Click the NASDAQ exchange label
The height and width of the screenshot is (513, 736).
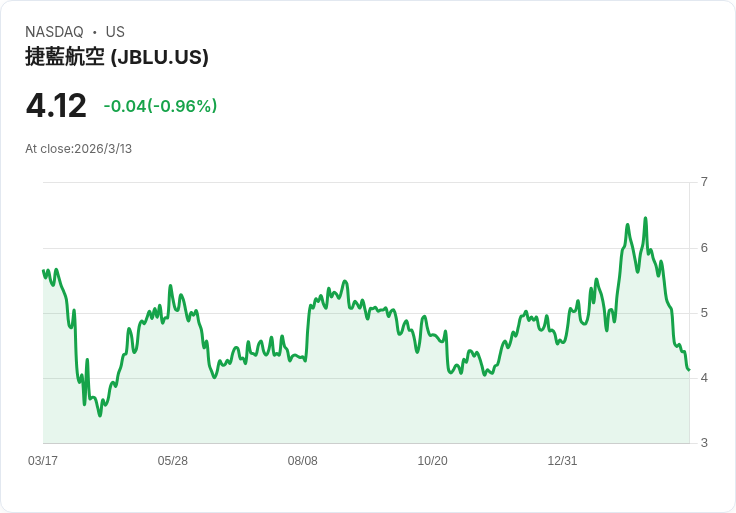[54, 32]
